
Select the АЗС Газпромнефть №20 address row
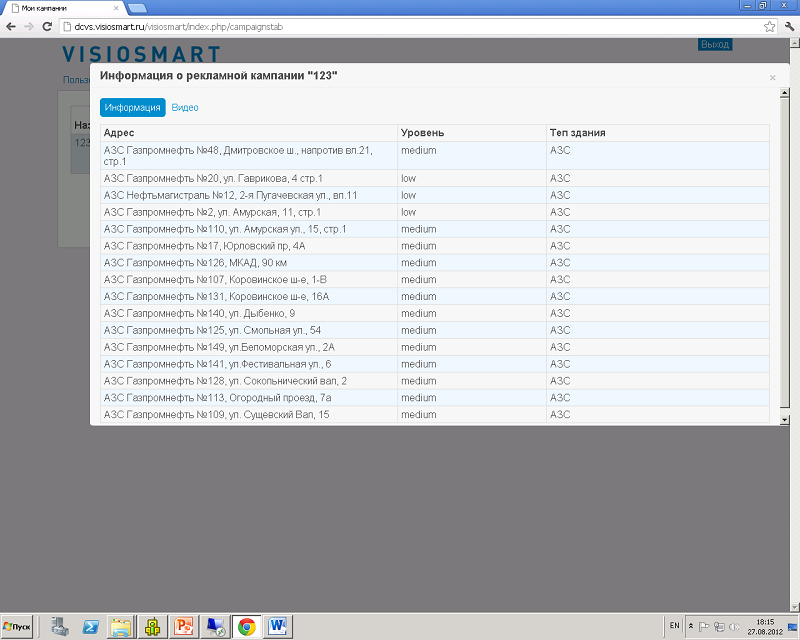click(435, 178)
